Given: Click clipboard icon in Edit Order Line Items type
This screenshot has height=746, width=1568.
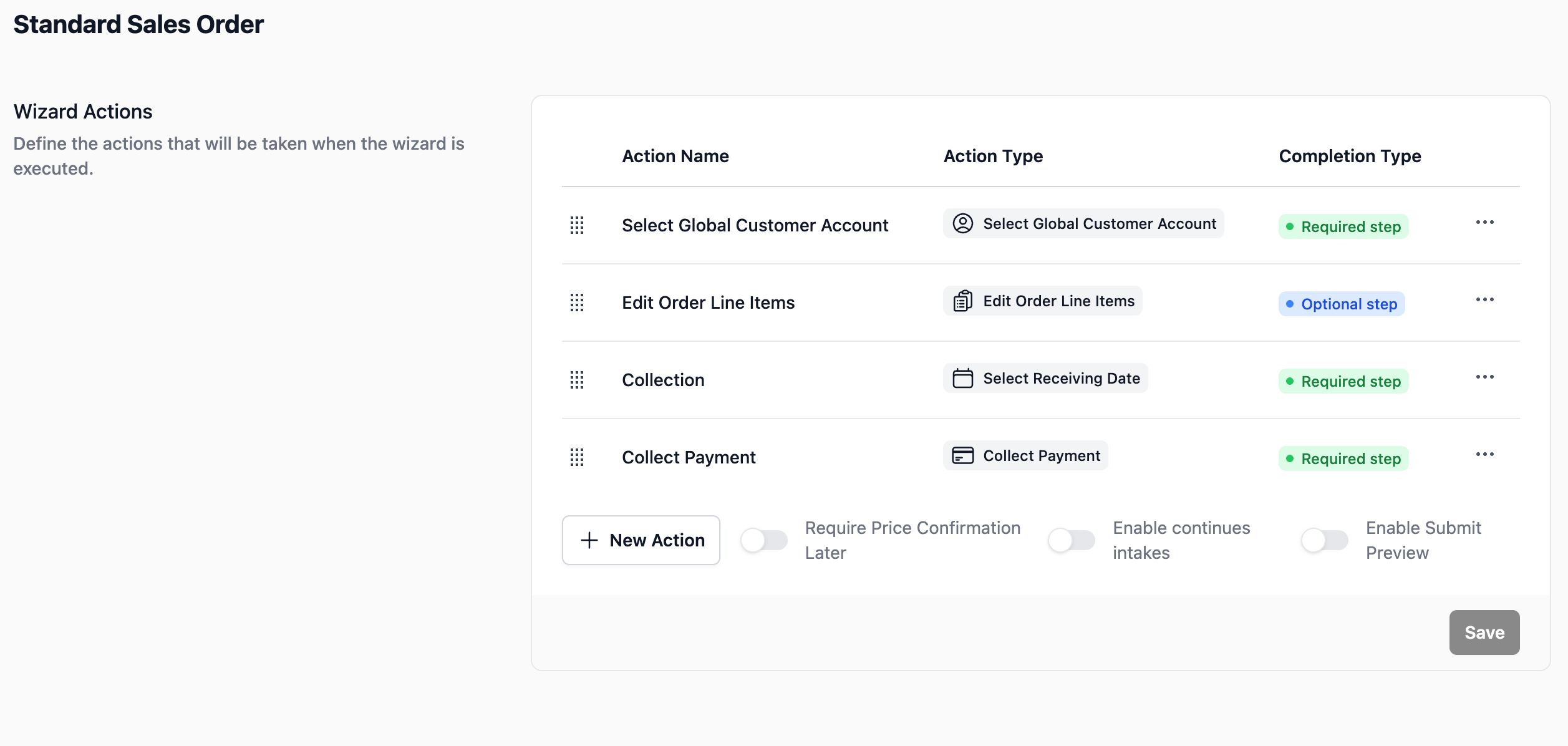Looking at the screenshot, I should [962, 301].
